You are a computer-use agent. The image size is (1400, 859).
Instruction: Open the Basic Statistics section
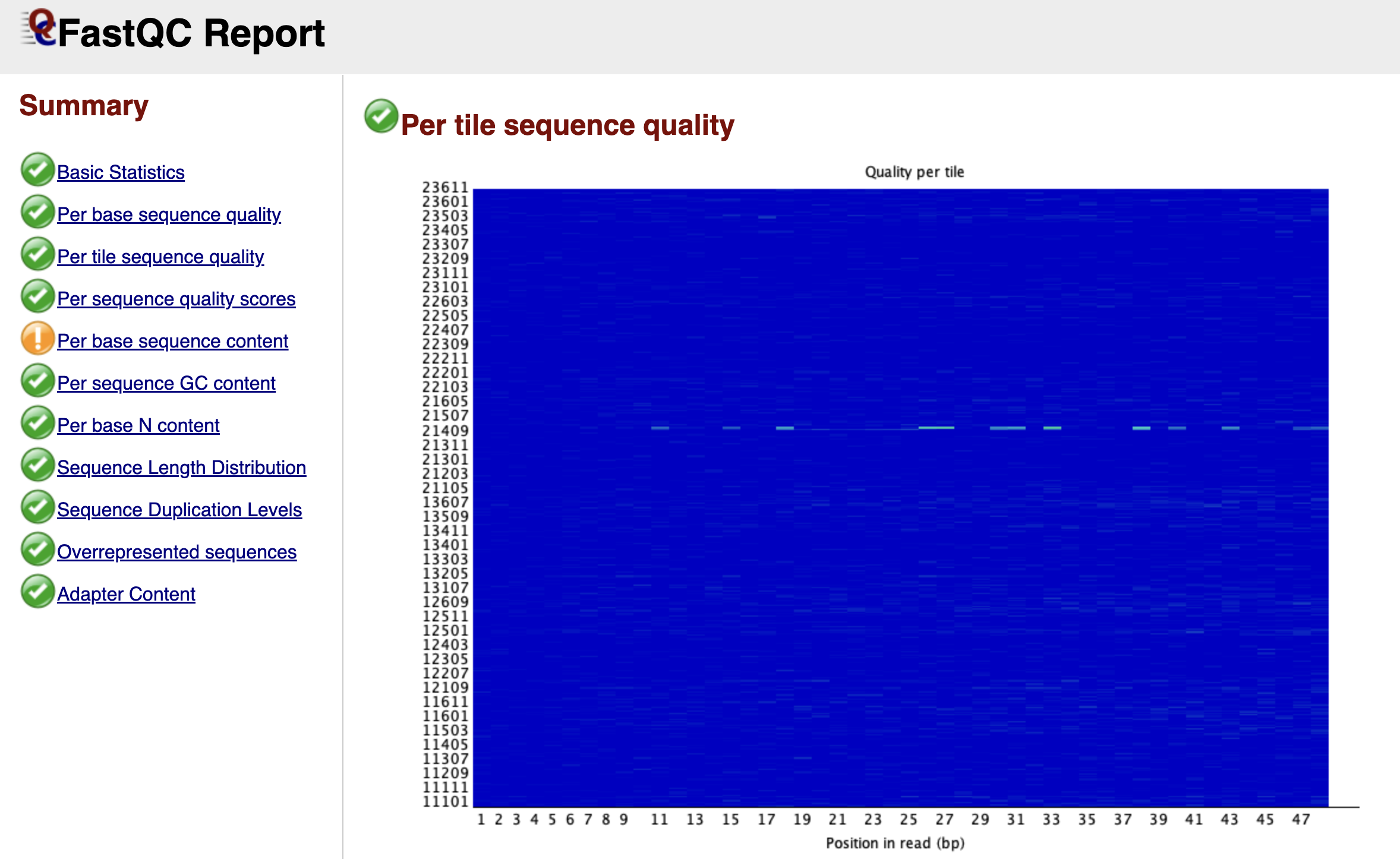coord(120,172)
